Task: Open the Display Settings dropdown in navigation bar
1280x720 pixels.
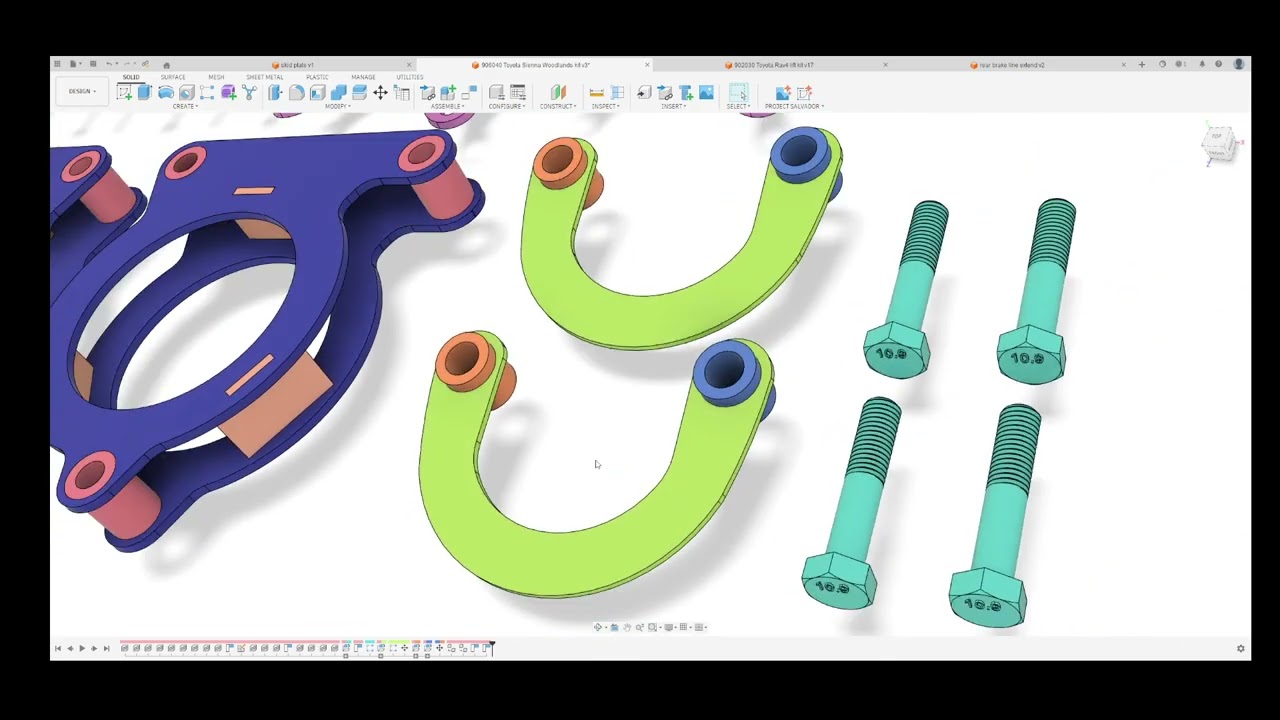Action: coord(670,627)
